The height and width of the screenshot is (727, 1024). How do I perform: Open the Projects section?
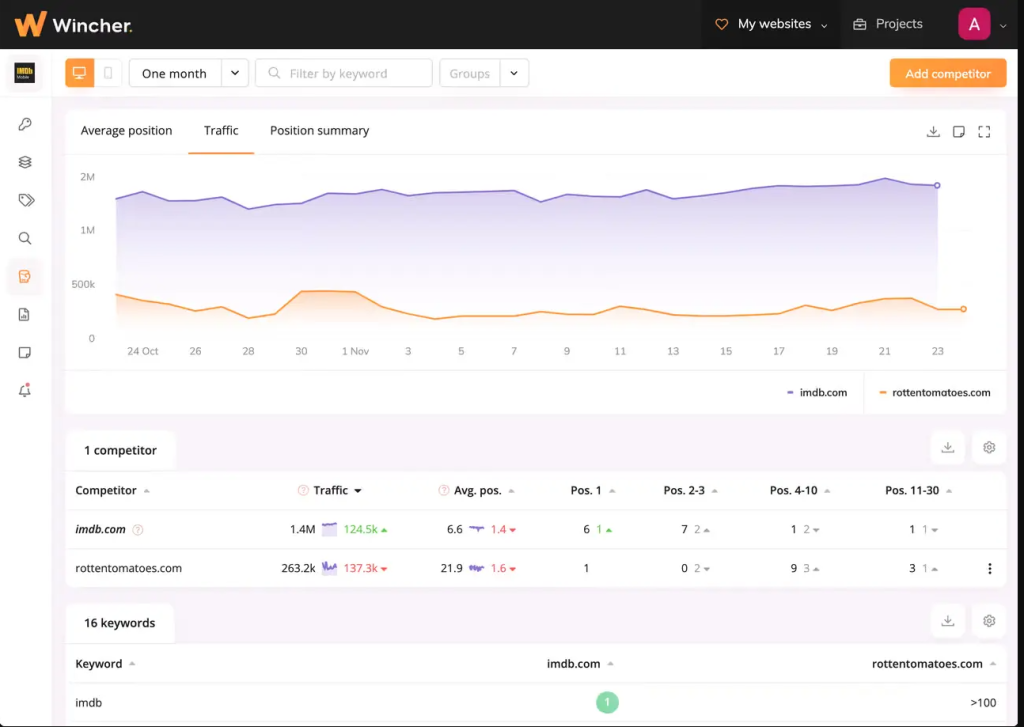tap(888, 23)
